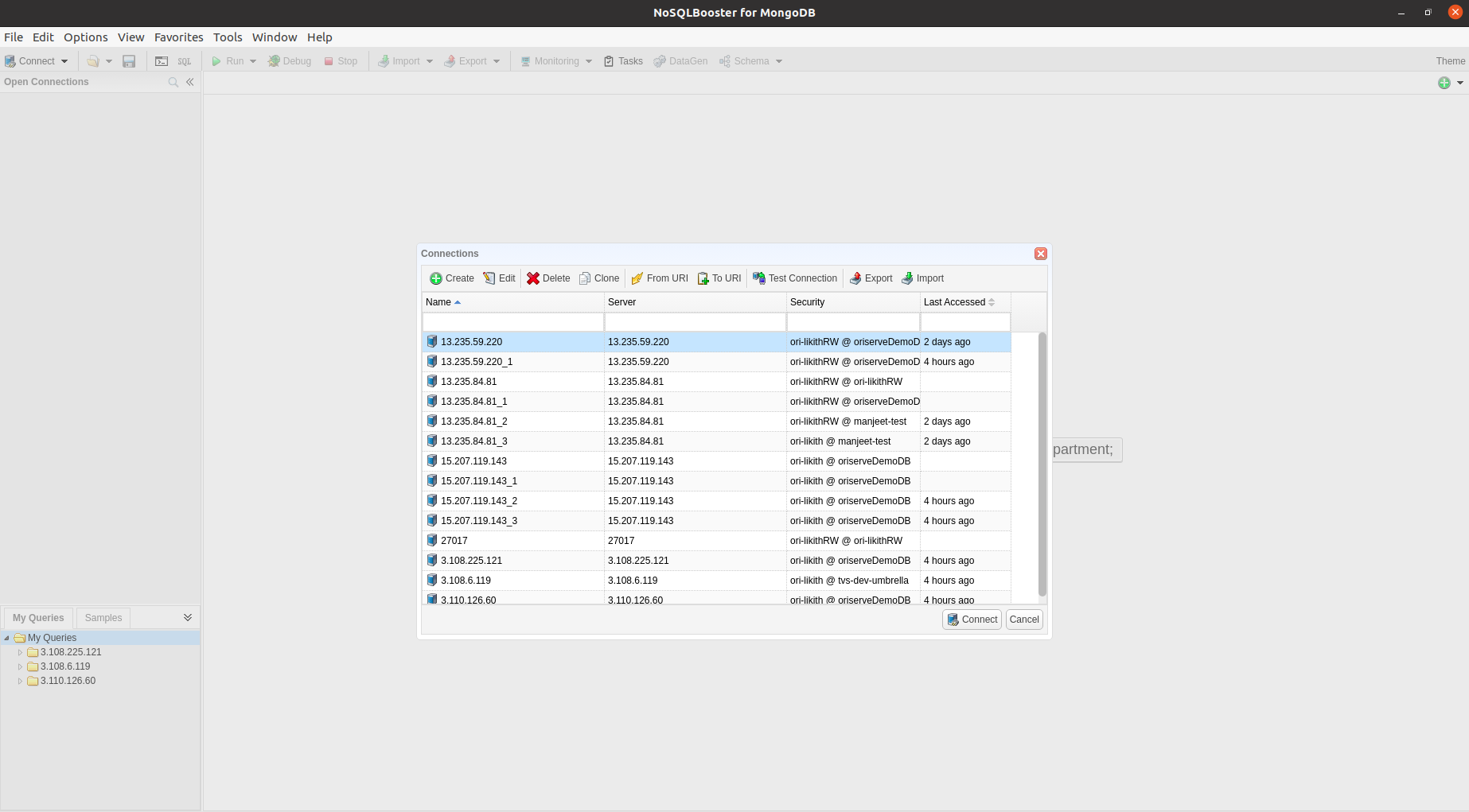This screenshot has height=812, width=1469.
Task: Click the search icon in Open Connections
Action: pos(173,82)
